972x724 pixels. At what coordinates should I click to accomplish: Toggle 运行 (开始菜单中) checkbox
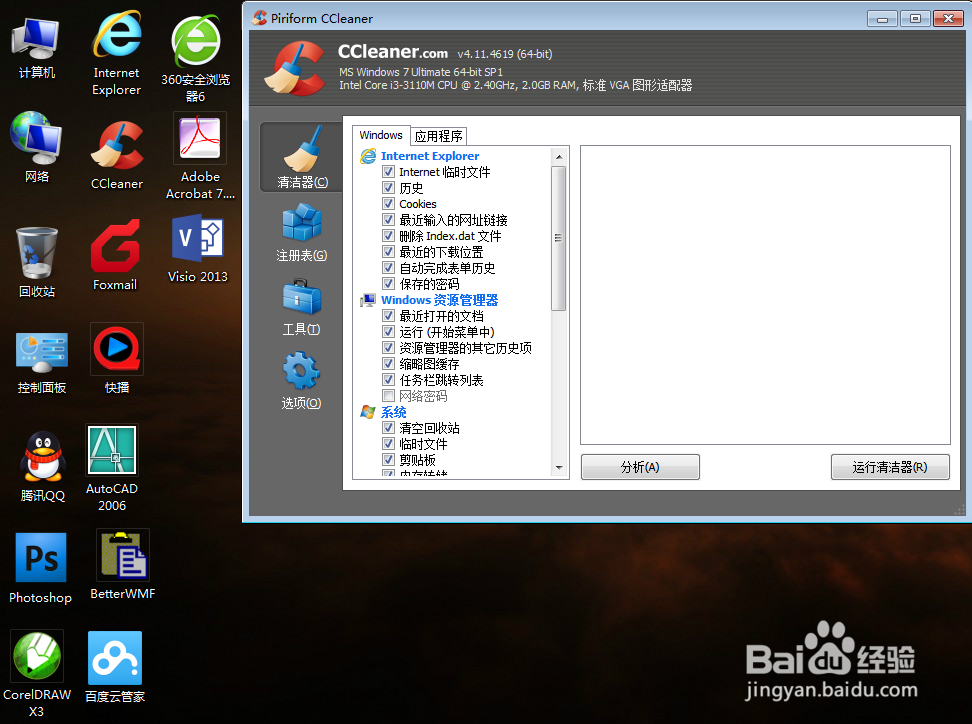[389, 332]
